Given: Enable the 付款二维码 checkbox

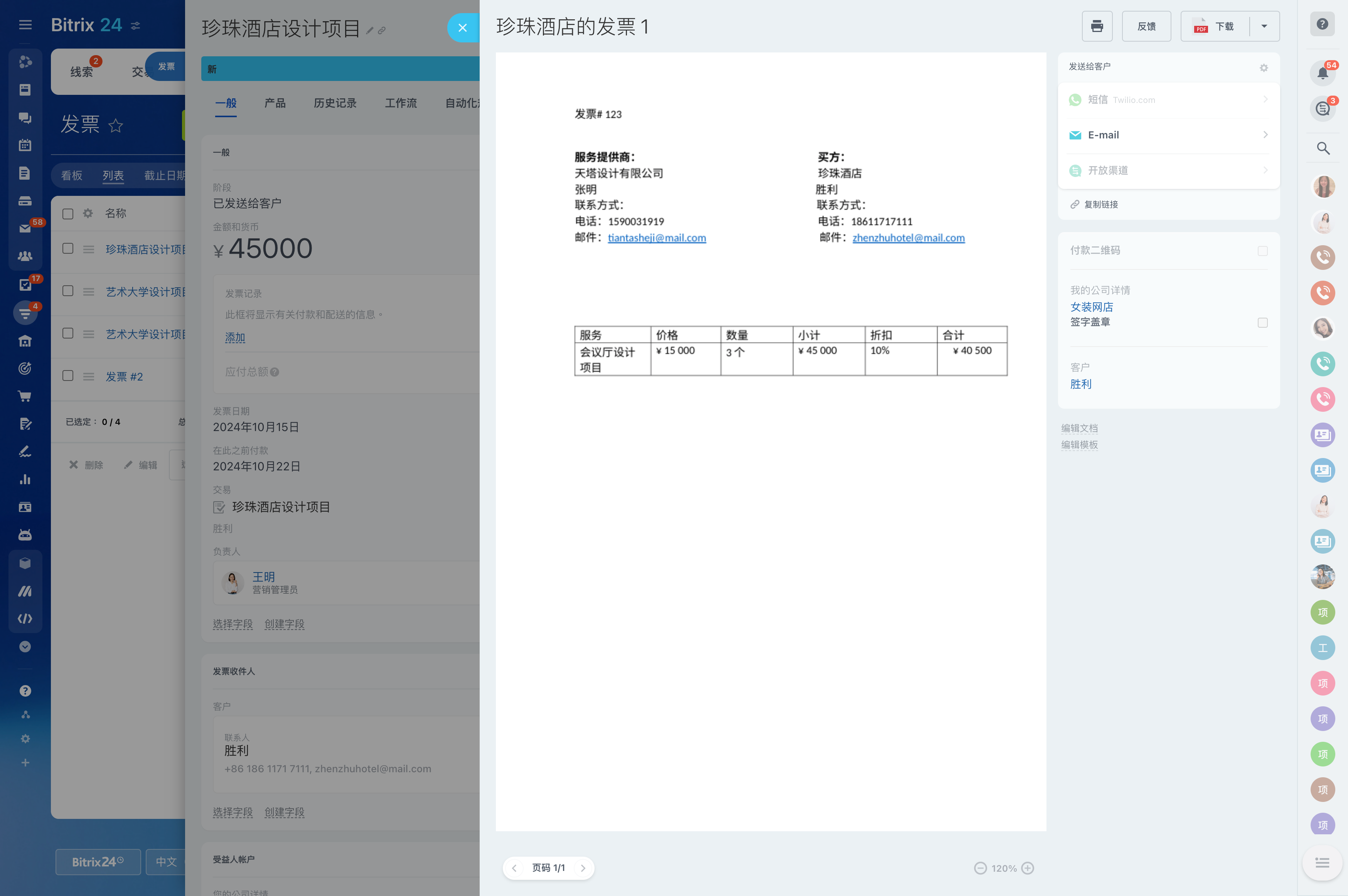Looking at the screenshot, I should coord(1262,251).
